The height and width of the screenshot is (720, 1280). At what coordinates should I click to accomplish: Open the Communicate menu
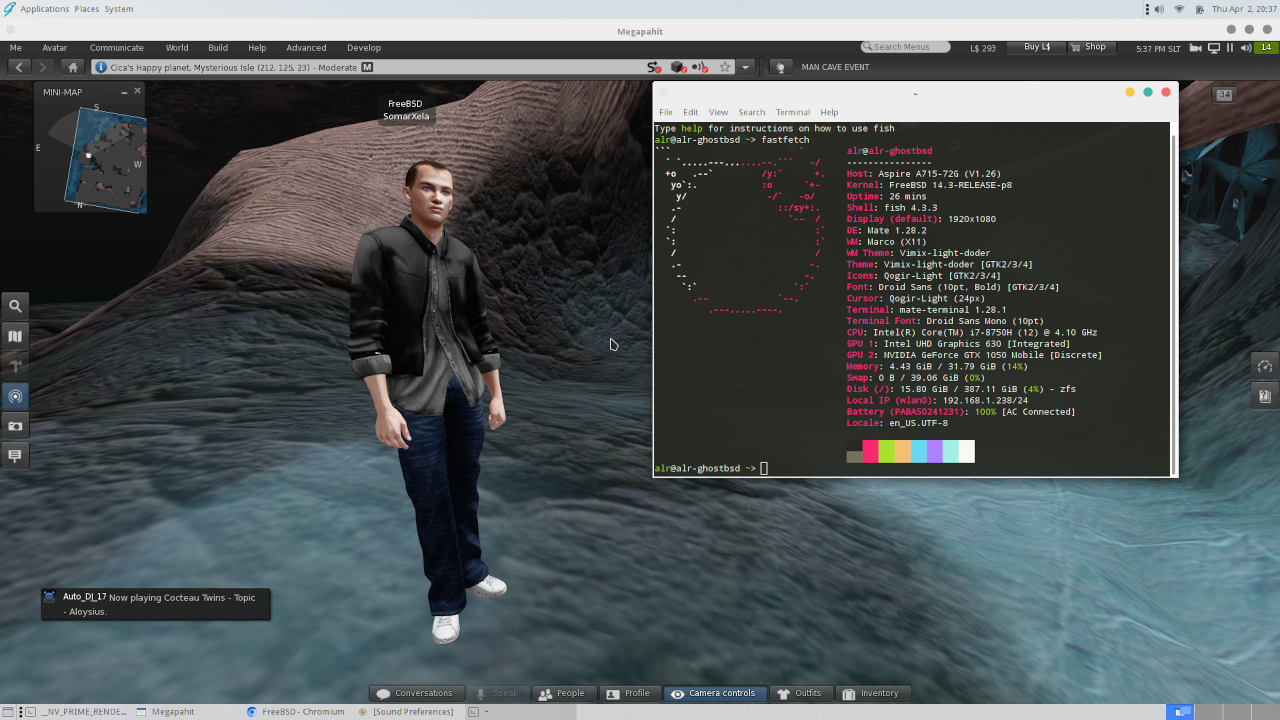(x=117, y=48)
